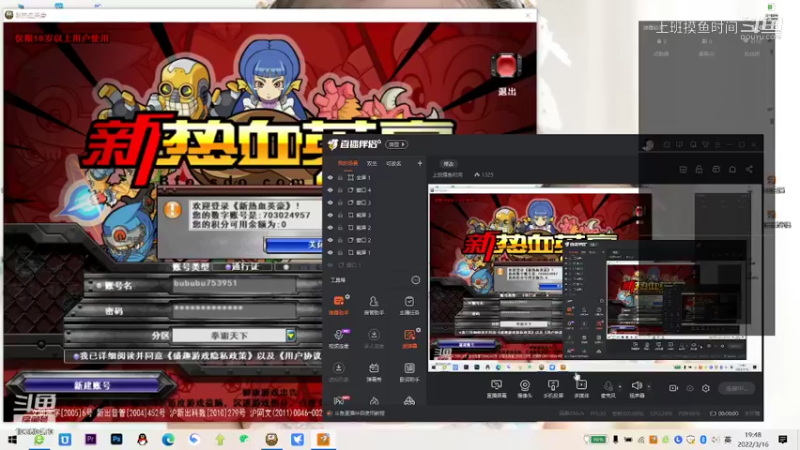
Task: Click the share icon in streaming app
Action: [x=749, y=169]
